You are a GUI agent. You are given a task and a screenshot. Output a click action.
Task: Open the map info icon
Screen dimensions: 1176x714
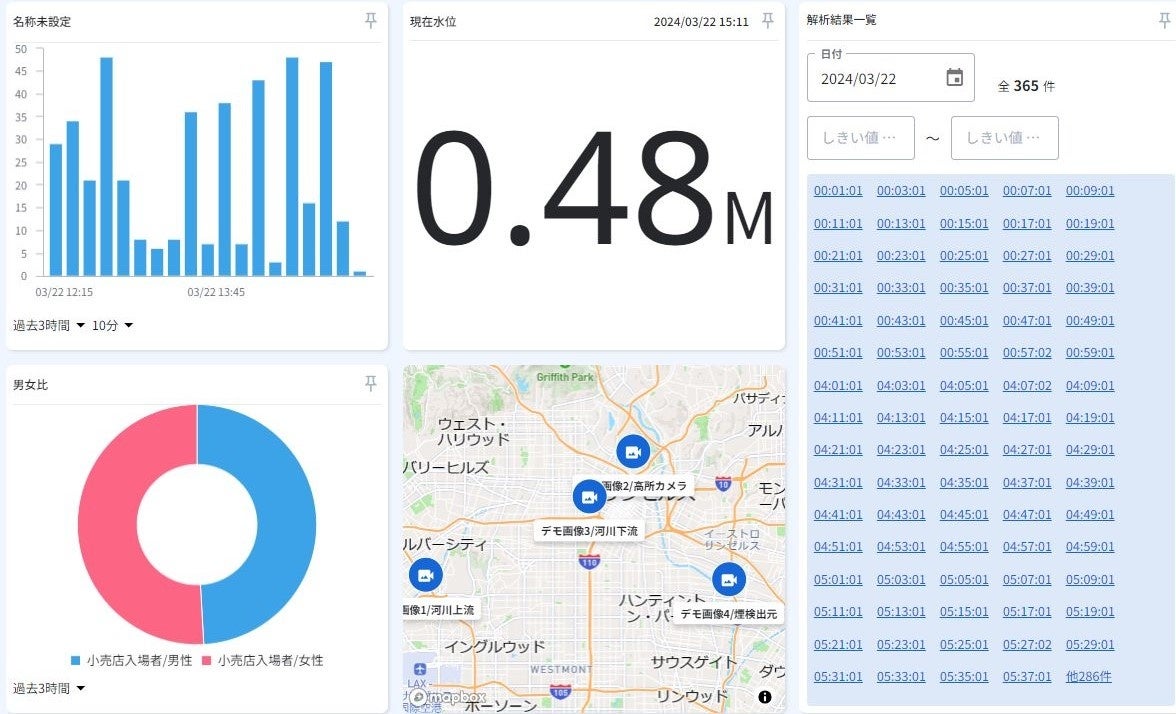765,697
